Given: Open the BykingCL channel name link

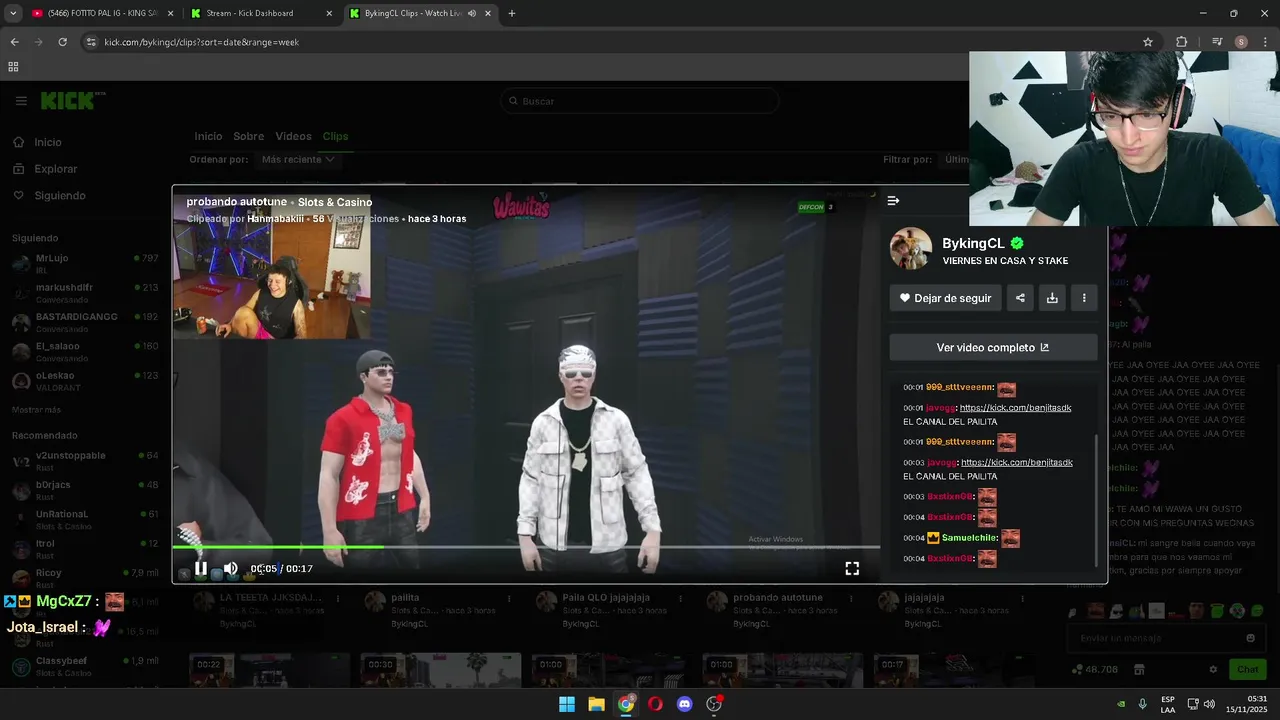Looking at the screenshot, I should pos(973,243).
